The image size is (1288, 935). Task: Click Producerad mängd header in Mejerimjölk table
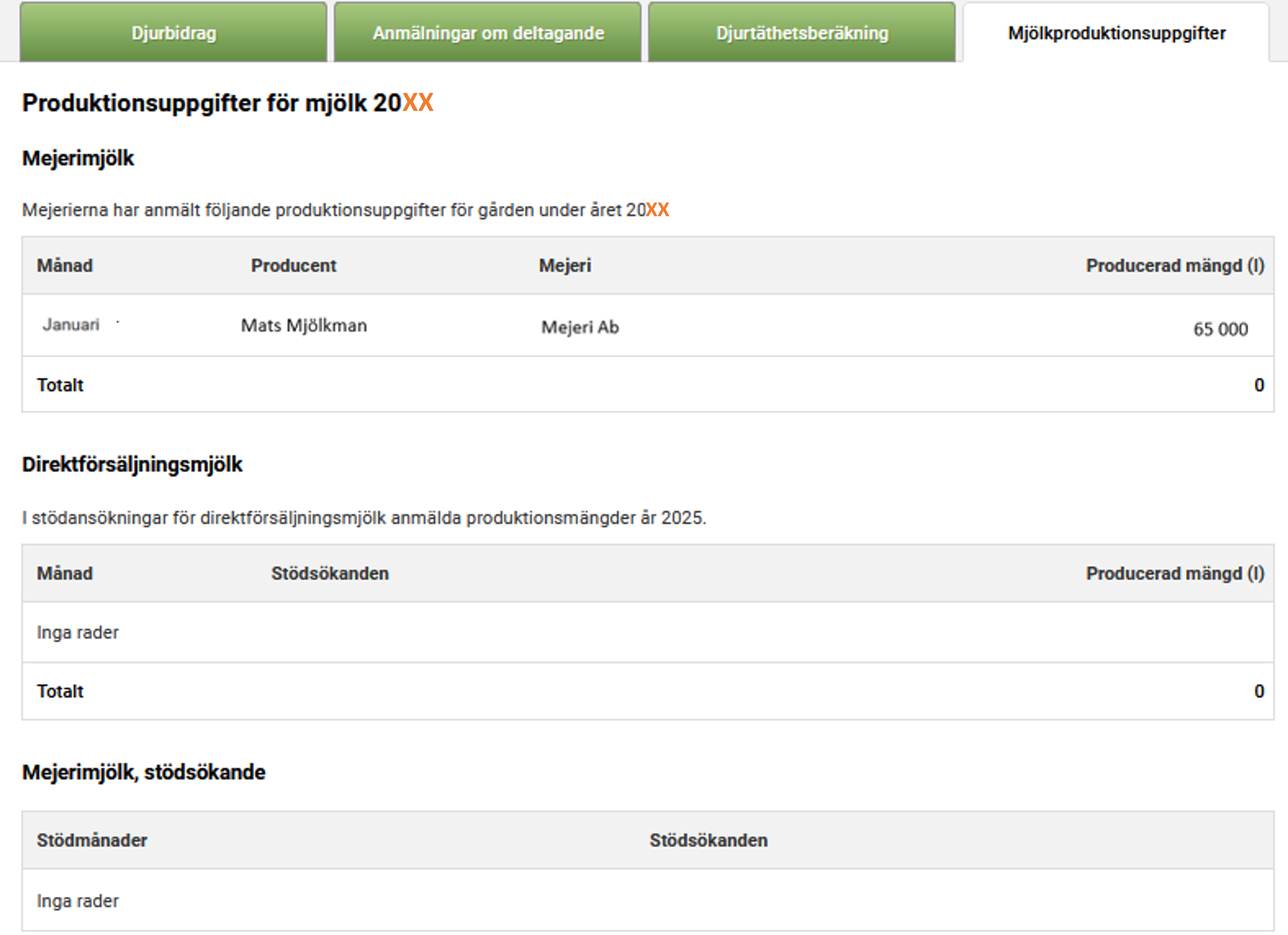click(1174, 265)
